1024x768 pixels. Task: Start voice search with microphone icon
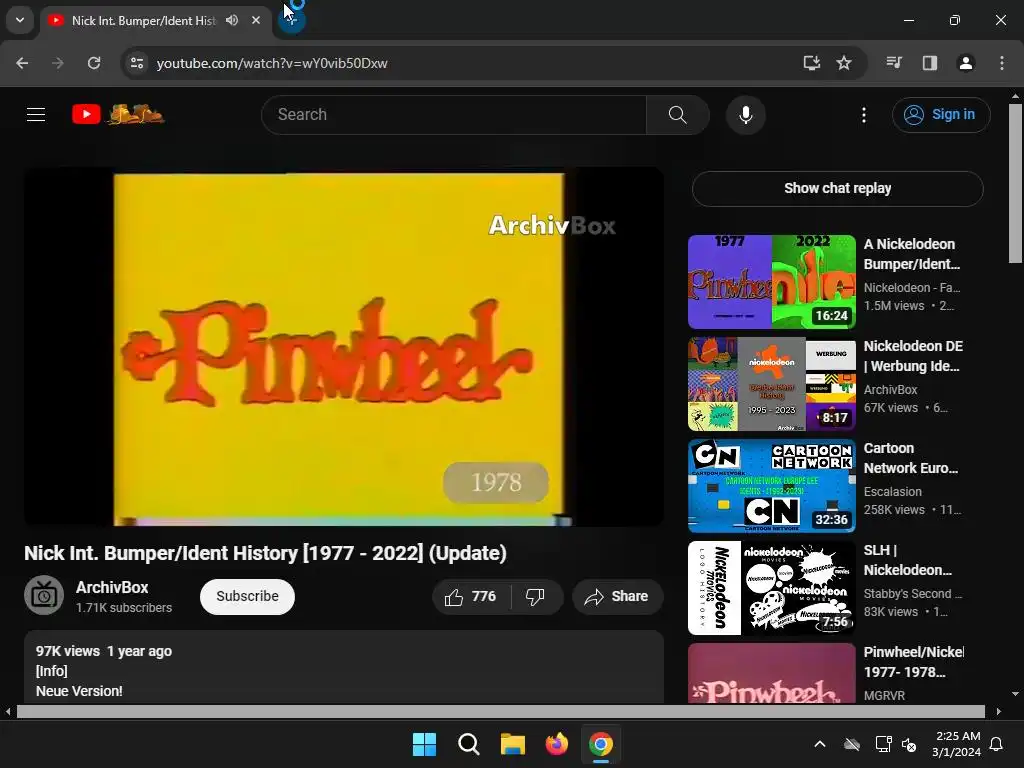click(745, 115)
